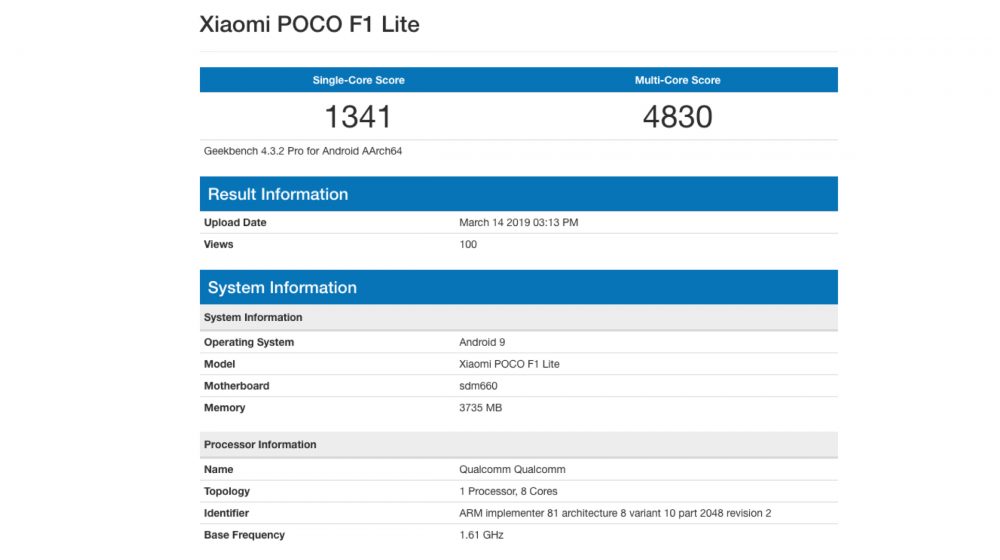The width and height of the screenshot is (1000, 560).
Task: Click the System Information blue section header
Action: pyautogui.click(x=282, y=287)
